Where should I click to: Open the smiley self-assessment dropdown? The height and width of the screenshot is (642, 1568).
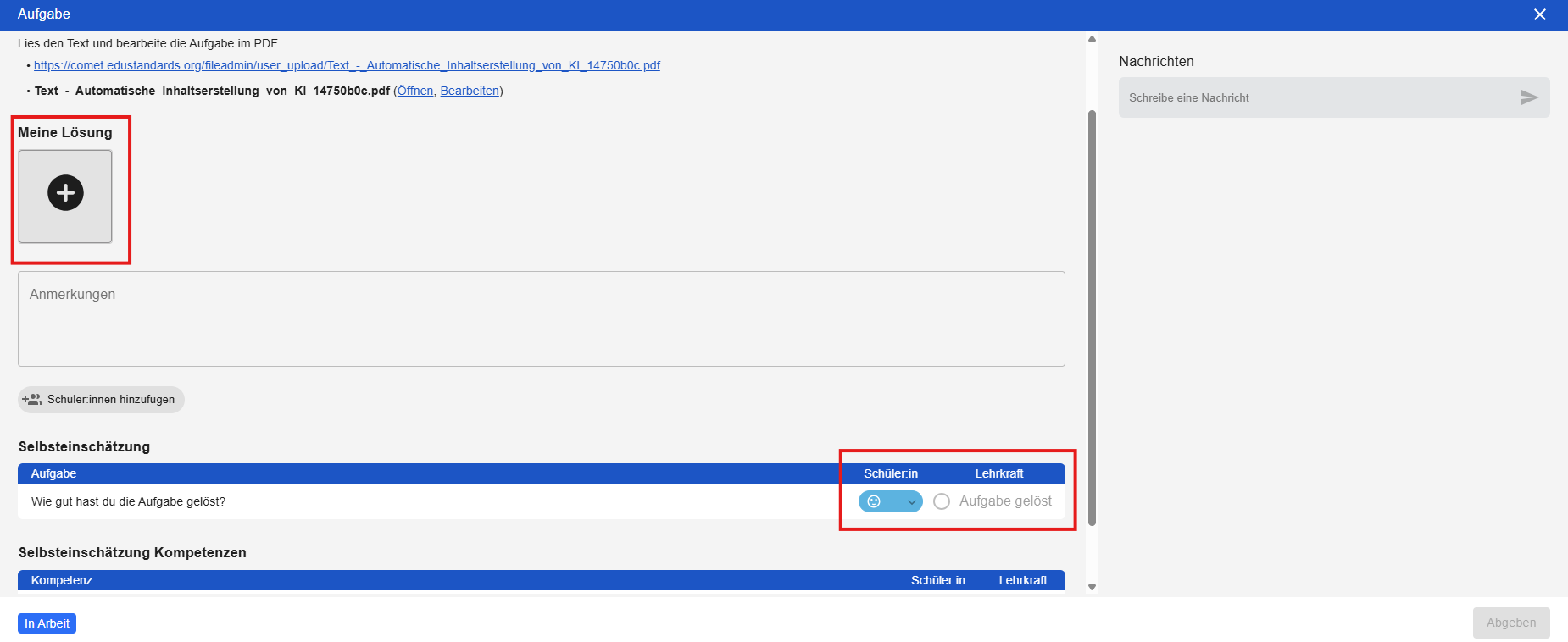890,501
